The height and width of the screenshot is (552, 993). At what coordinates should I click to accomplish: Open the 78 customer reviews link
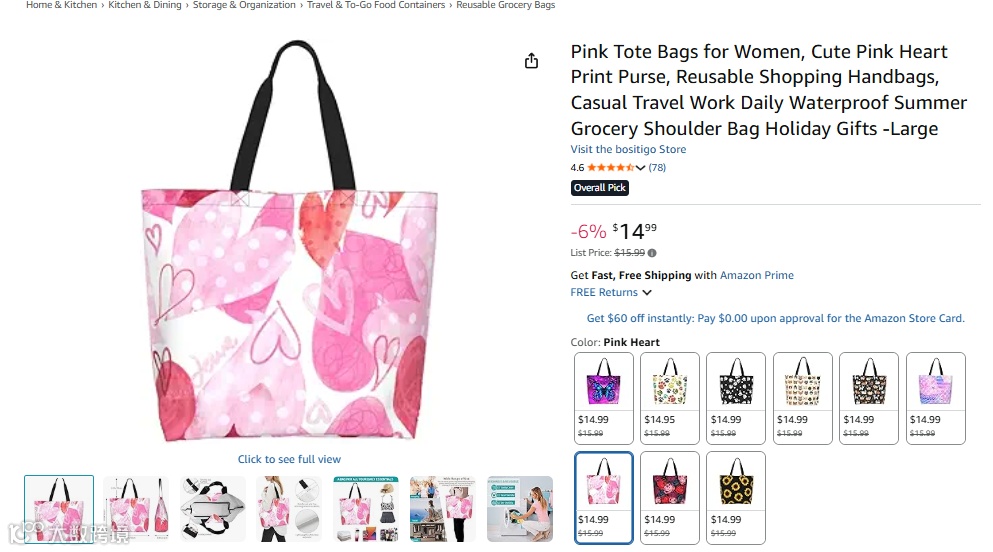click(x=657, y=168)
